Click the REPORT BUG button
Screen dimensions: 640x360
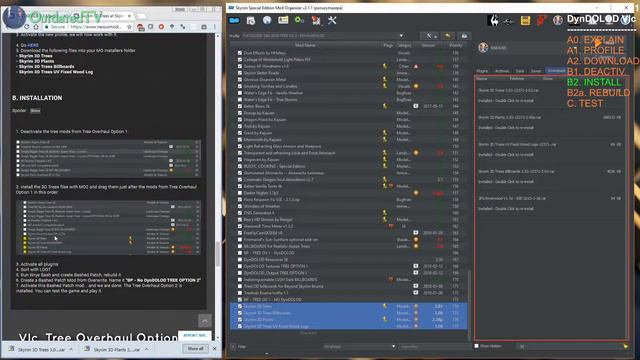194,335
